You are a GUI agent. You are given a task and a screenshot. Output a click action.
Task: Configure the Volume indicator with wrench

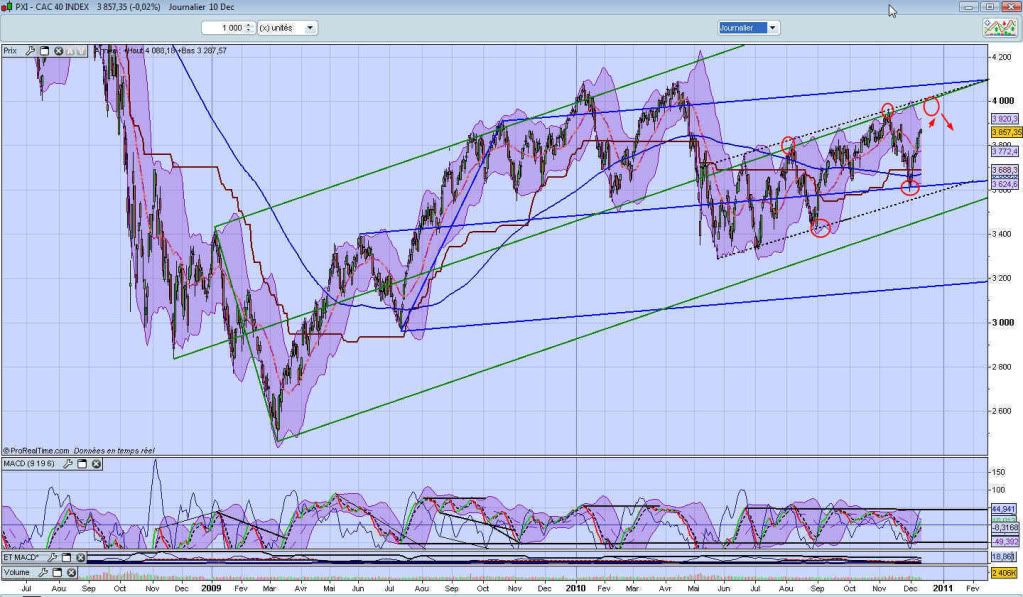[44, 572]
